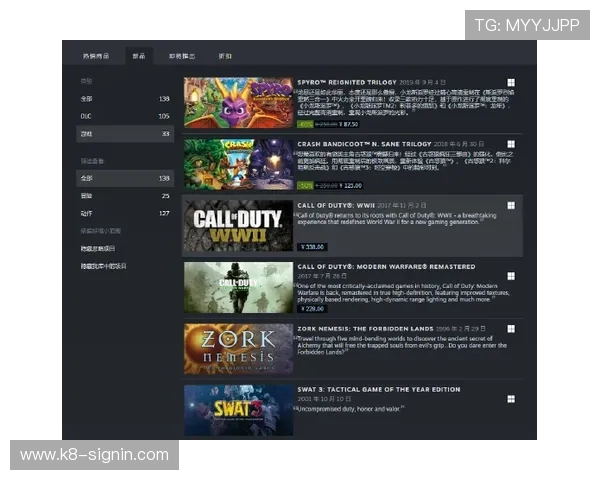
Task: Select the type filter showing 33 items
Action: tap(124, 133)
